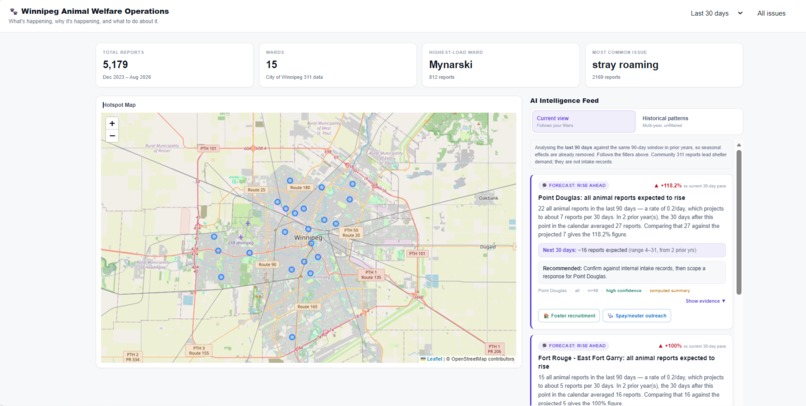The height and width of the screenshot is (406, 806).
Task: Open the All issues filter dropdown
Action: pyautogui.click(x=771, y=13)
